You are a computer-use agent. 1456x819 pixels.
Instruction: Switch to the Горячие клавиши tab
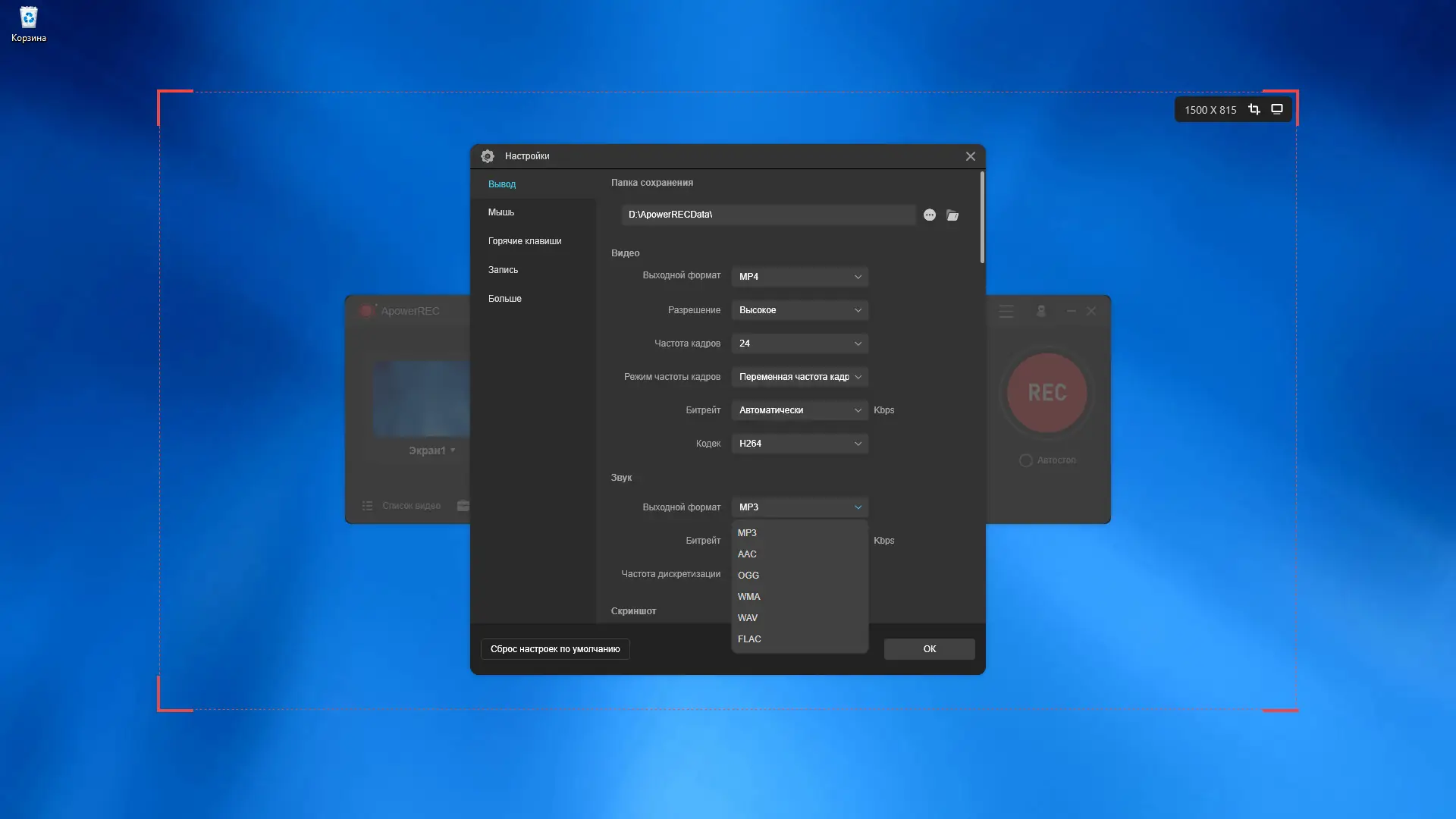[525, 241]
